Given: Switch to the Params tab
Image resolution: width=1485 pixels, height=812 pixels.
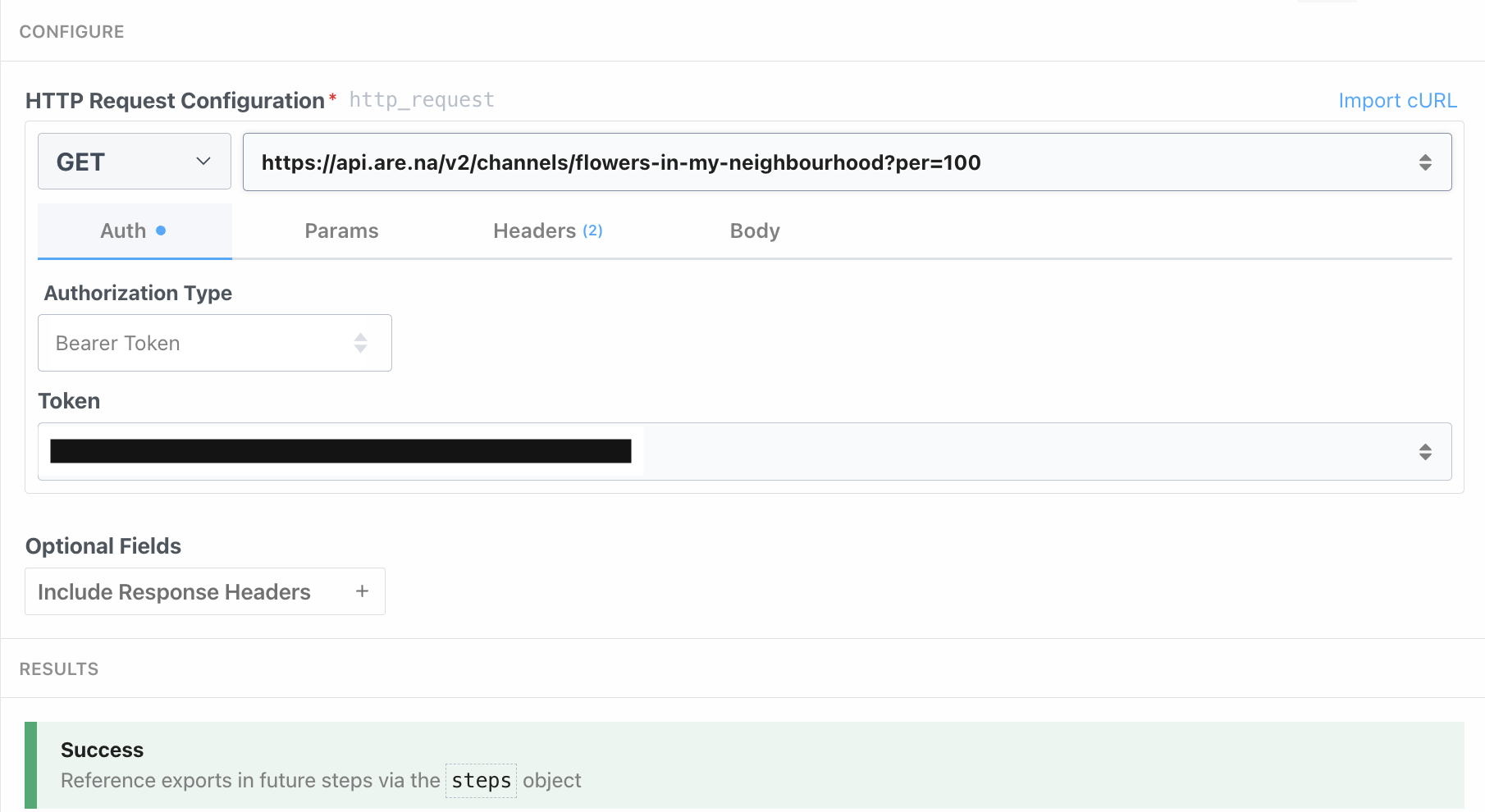Looking at the screenshot, I should [x=341, y=230].
